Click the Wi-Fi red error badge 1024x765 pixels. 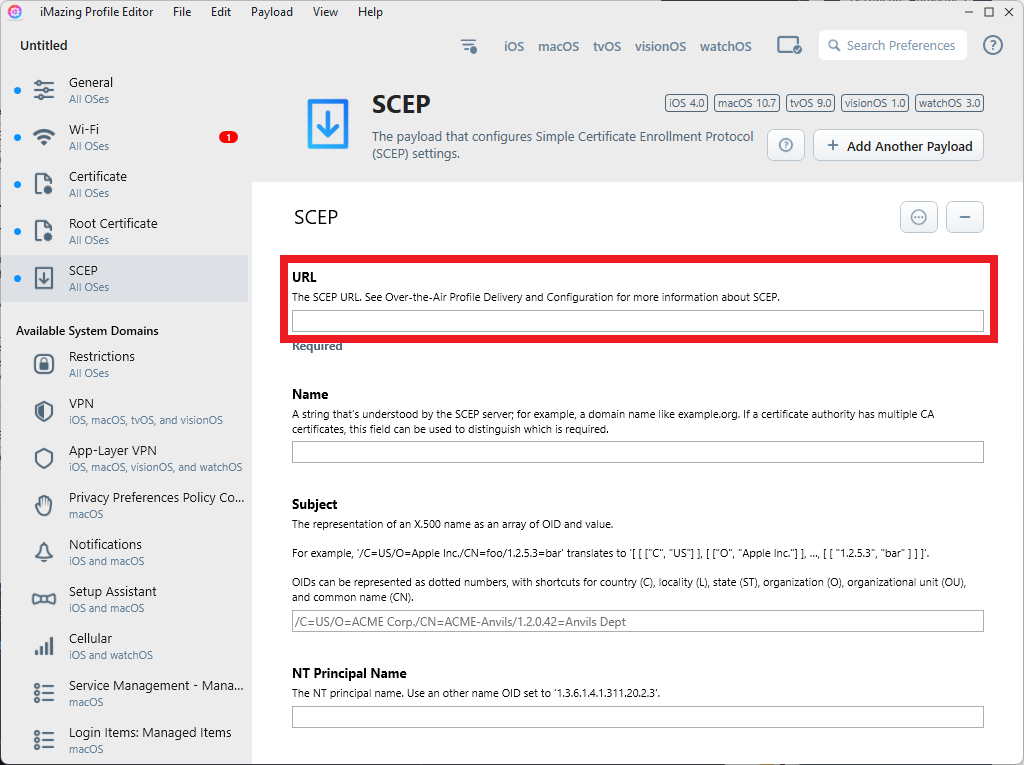coord(228,137)
